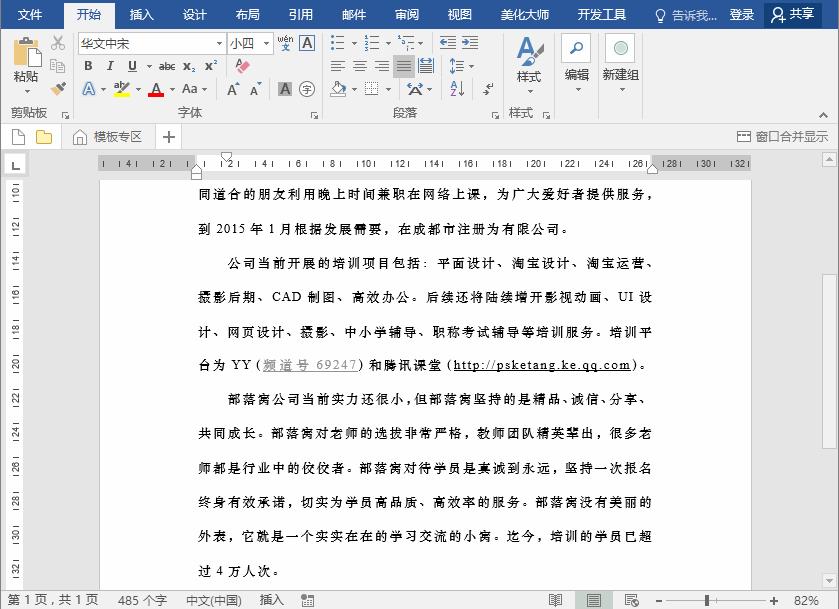
Task: Apply strikethrough to text
Action: 167,66
